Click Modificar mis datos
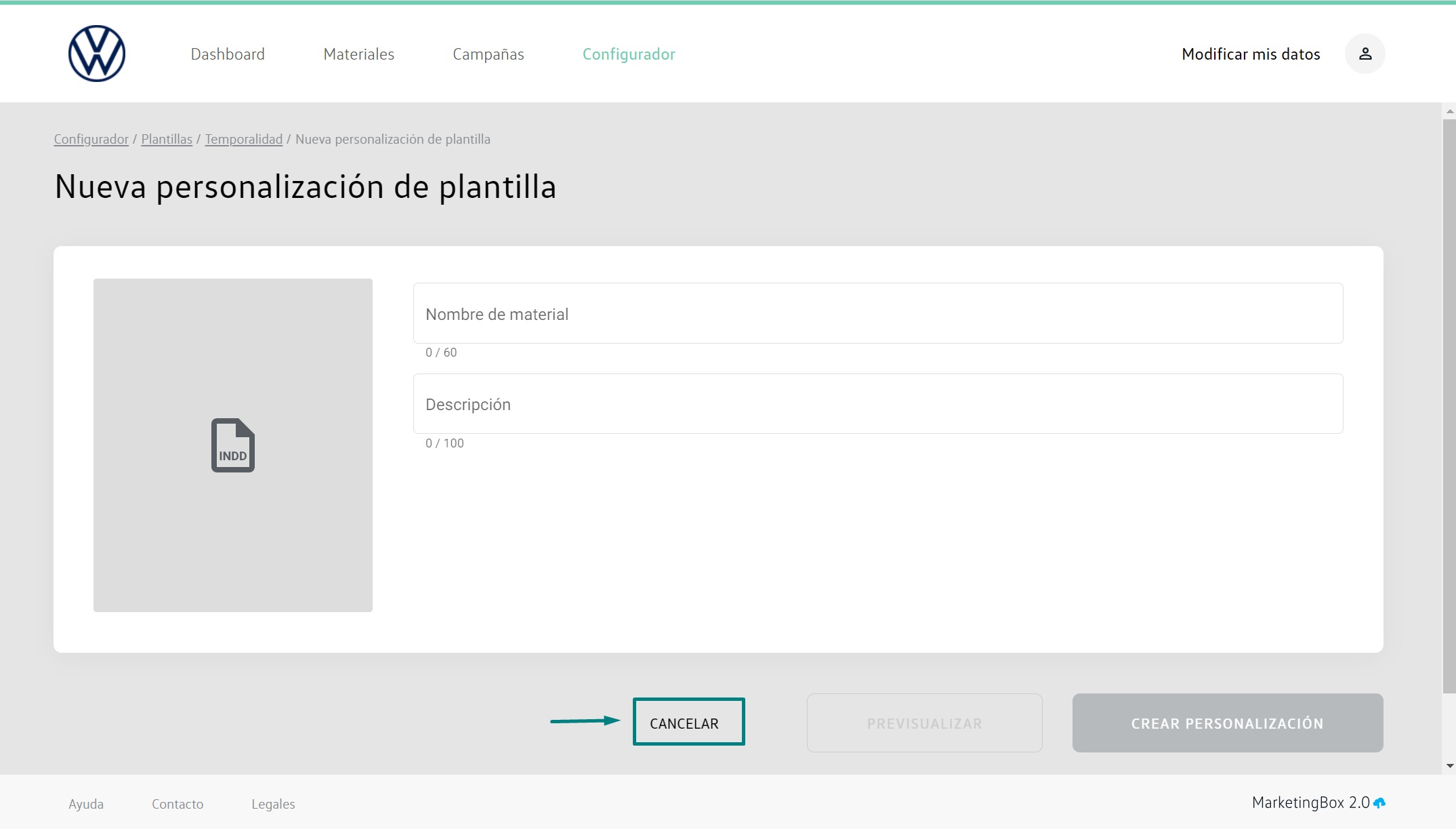Viewport: 1456px width, 829px height. pyautogui.click(x=1250, y=54)
